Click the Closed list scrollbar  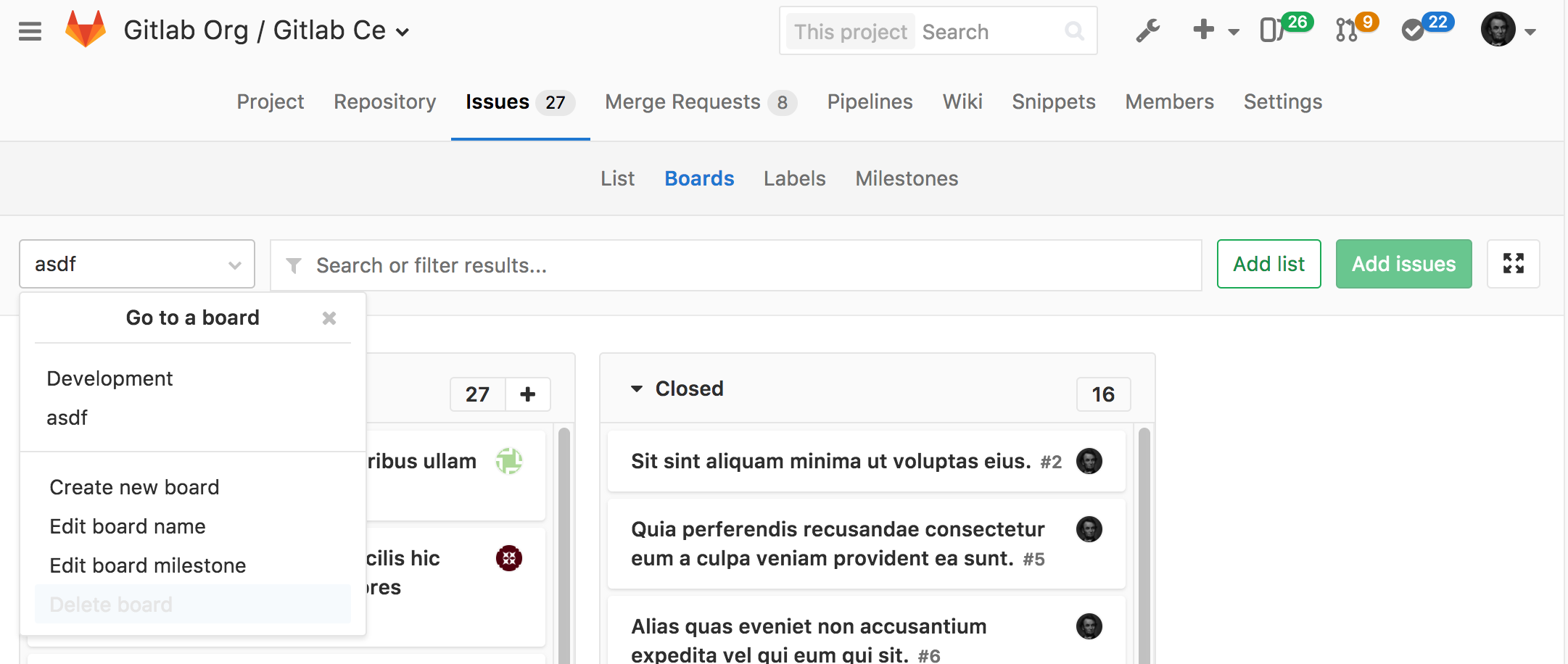[x=1144, y=545]
